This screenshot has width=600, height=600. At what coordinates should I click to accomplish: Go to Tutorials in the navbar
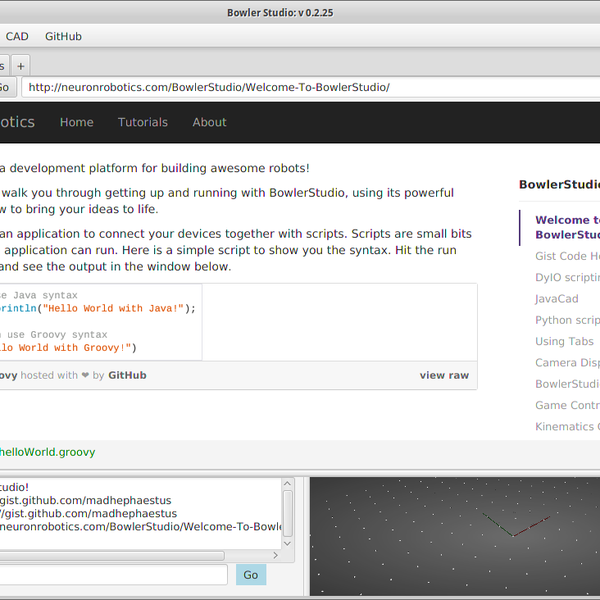click(x=143, y=122)
